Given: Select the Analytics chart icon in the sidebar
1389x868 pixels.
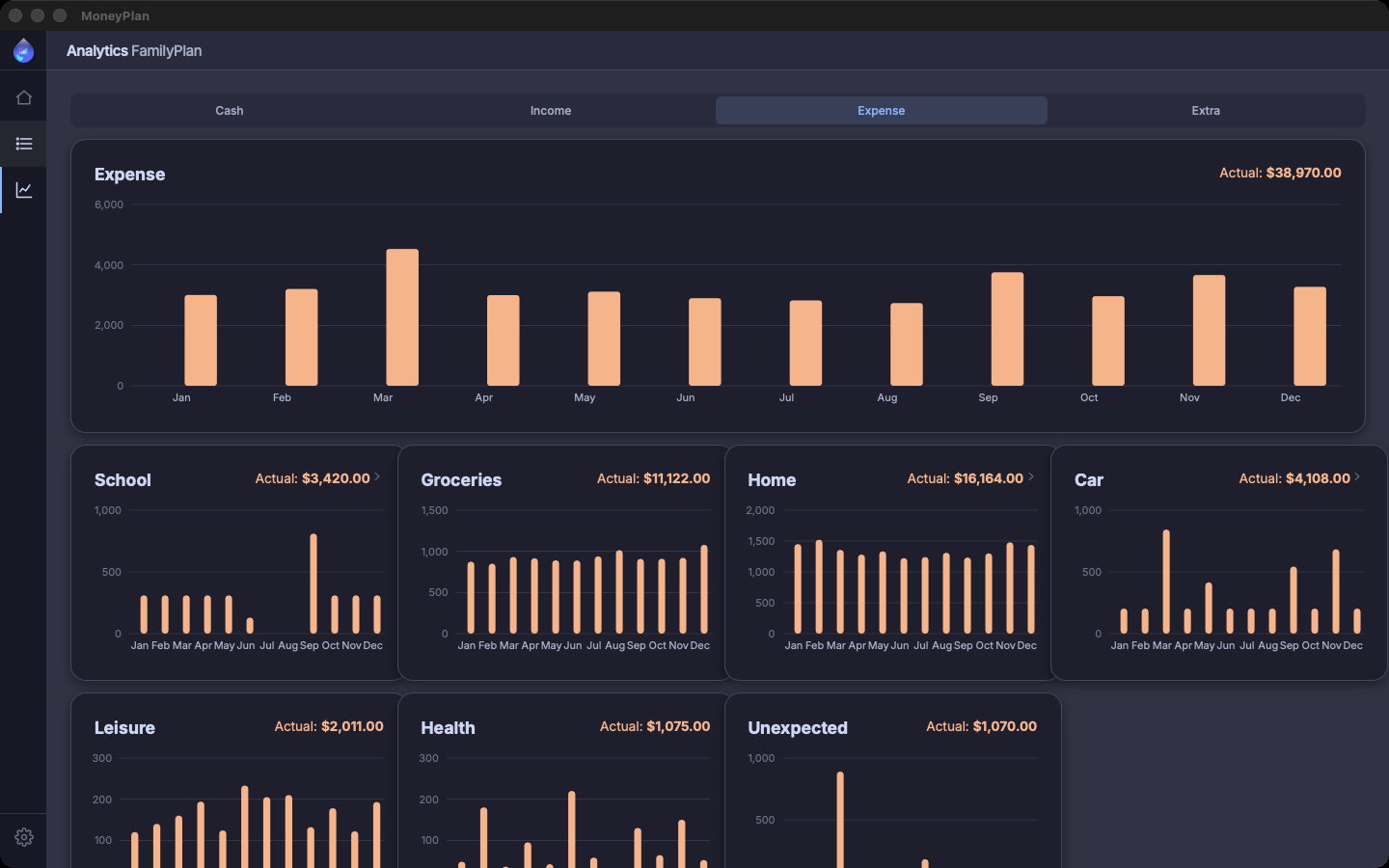Looking at the screenshot, I should coord(24,190).
